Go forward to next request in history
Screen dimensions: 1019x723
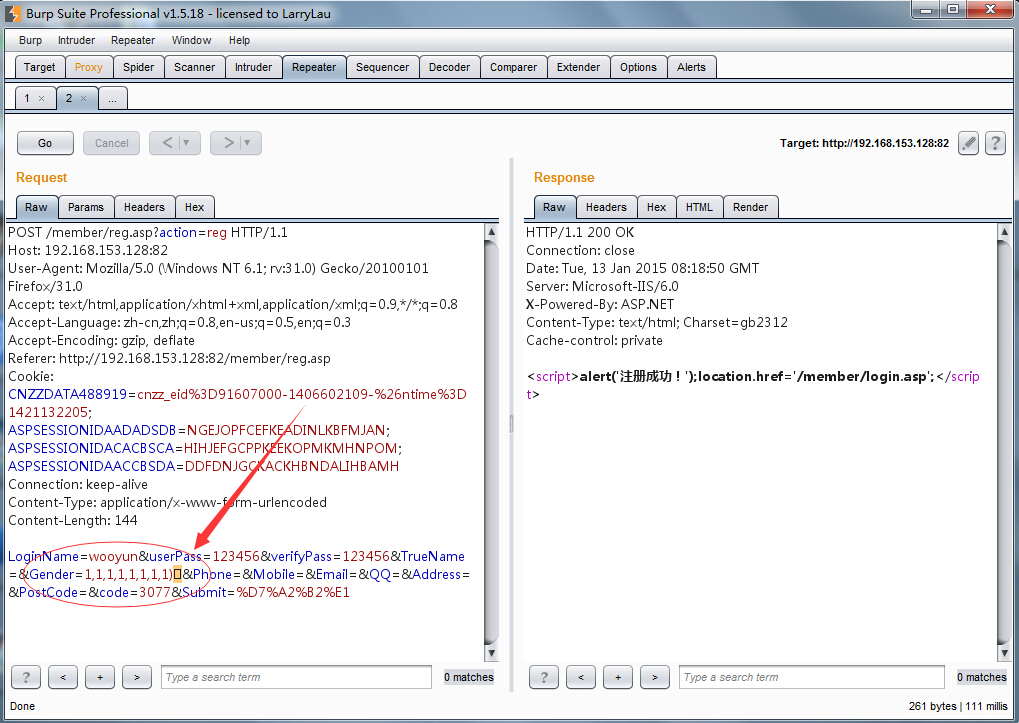click(228, 143)
